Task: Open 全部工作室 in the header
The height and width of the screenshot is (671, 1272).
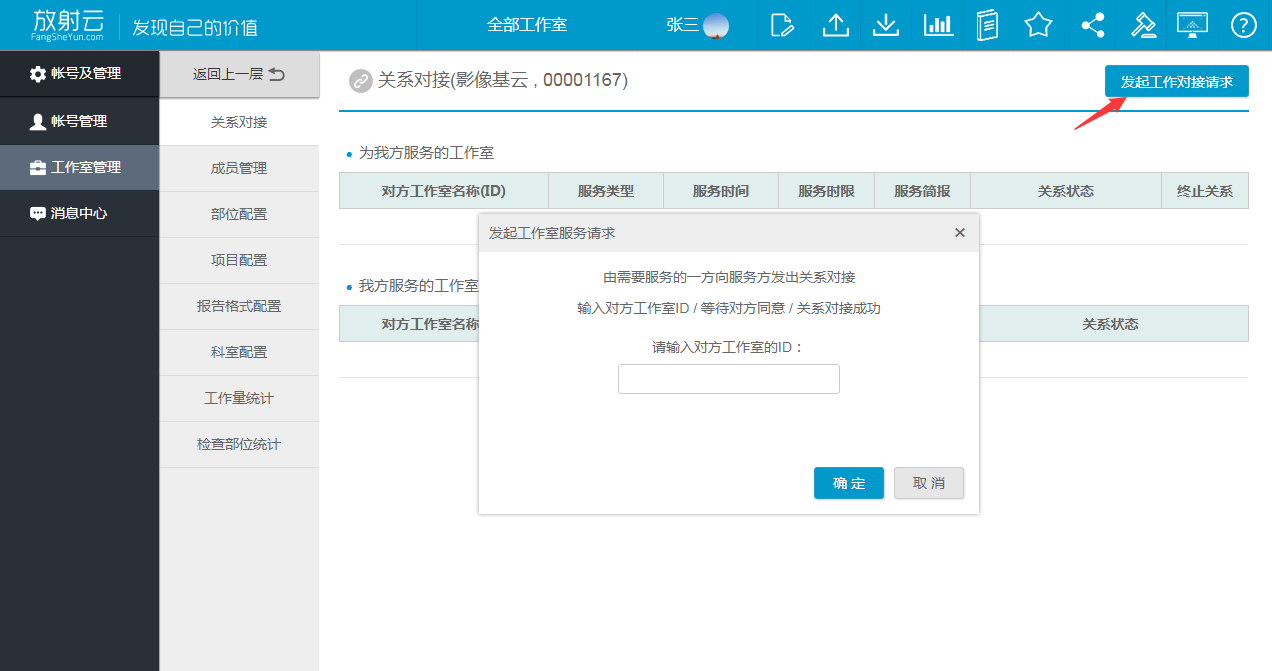Action: click(527, 25)
